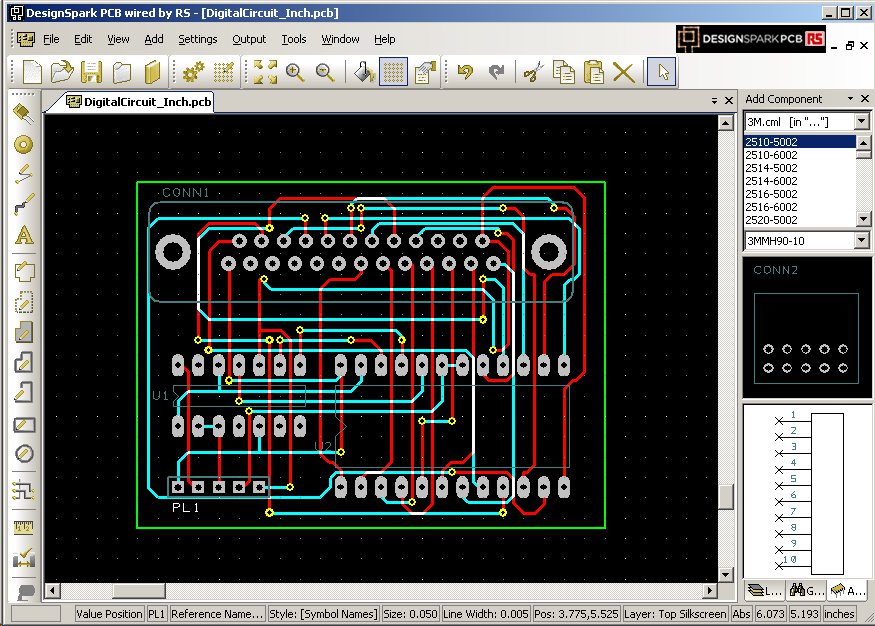Click the Zoom In magnifier icon
Image resolution: width=875 pixels, height=626 pixels.
295,71
